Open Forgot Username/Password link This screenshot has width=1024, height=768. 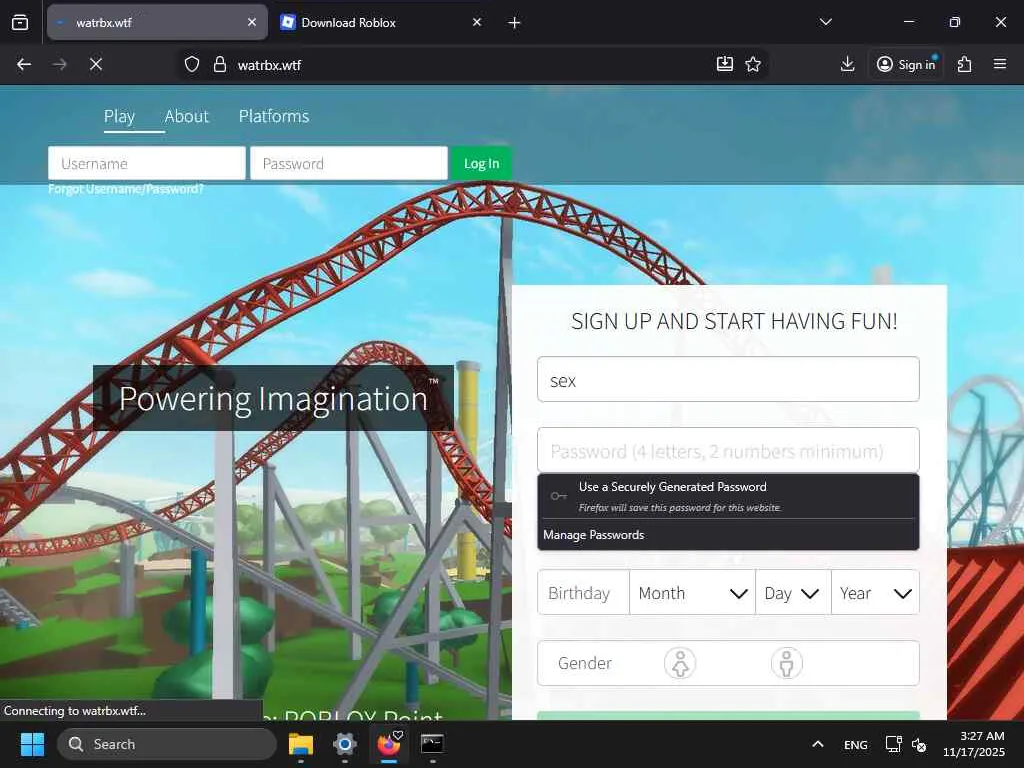click(x=126, y=189)
